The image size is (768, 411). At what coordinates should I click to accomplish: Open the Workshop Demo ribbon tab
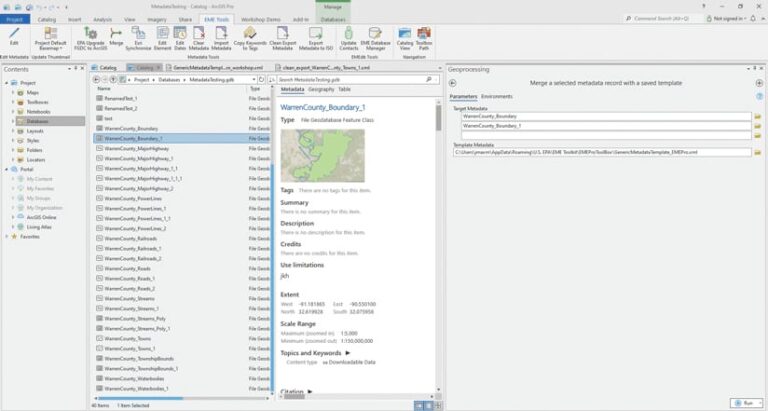pos(261,20)
